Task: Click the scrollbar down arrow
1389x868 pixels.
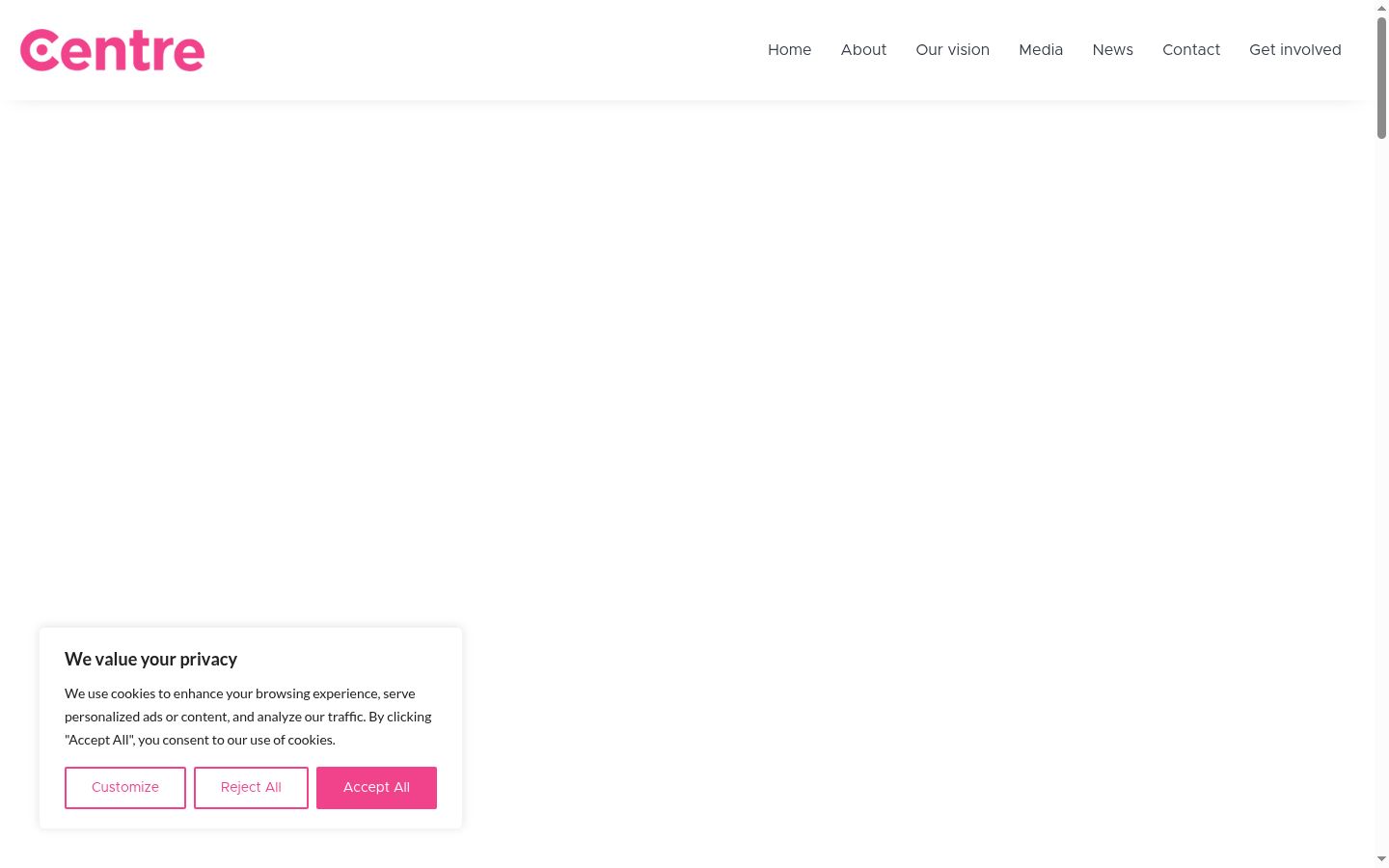Action: pyautogui.click(x=1381, y=859)
